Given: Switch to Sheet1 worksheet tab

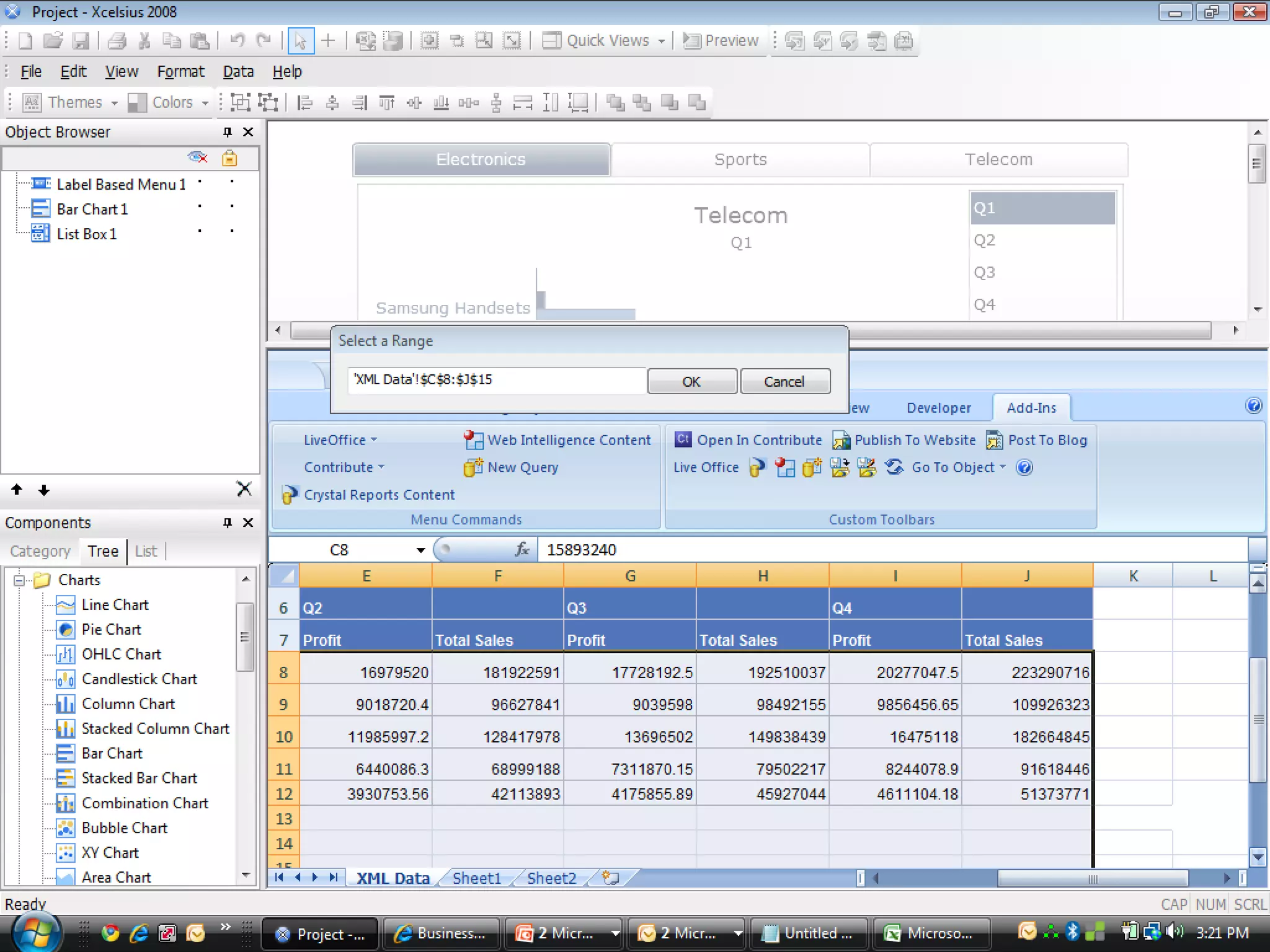Looking at the screenshot, I should click(476, 878).
